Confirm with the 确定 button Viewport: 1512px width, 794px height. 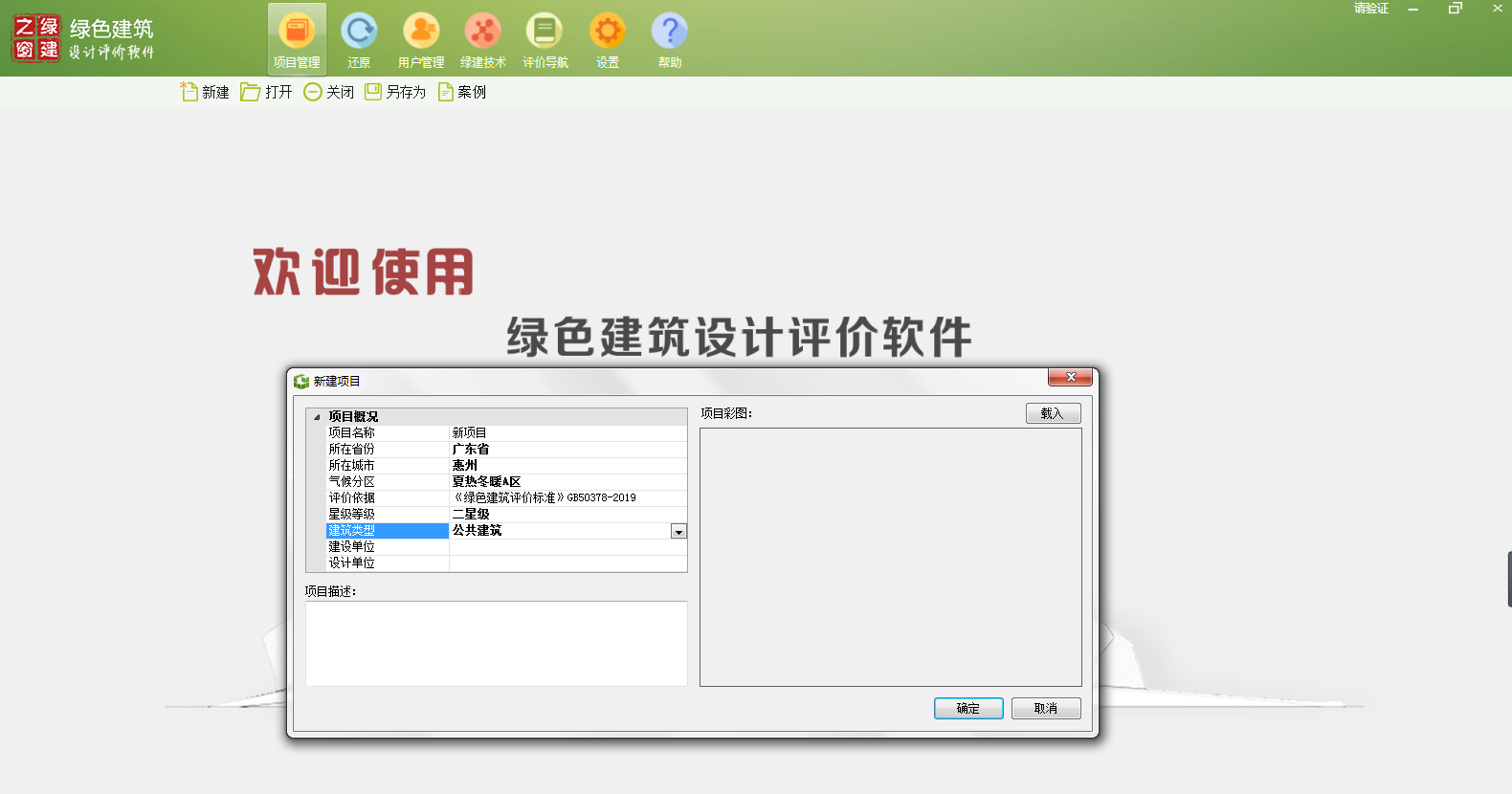click(968, 708)
